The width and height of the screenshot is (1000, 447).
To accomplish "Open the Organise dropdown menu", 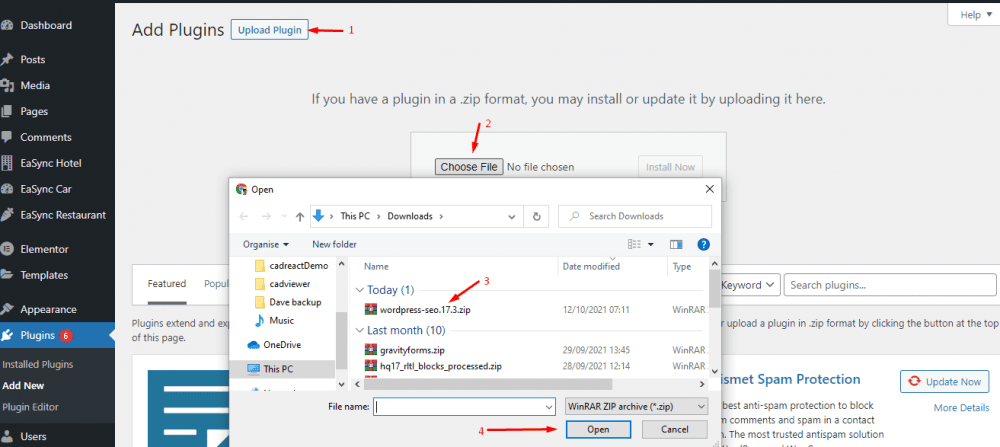I will click(x=266, y=244).
